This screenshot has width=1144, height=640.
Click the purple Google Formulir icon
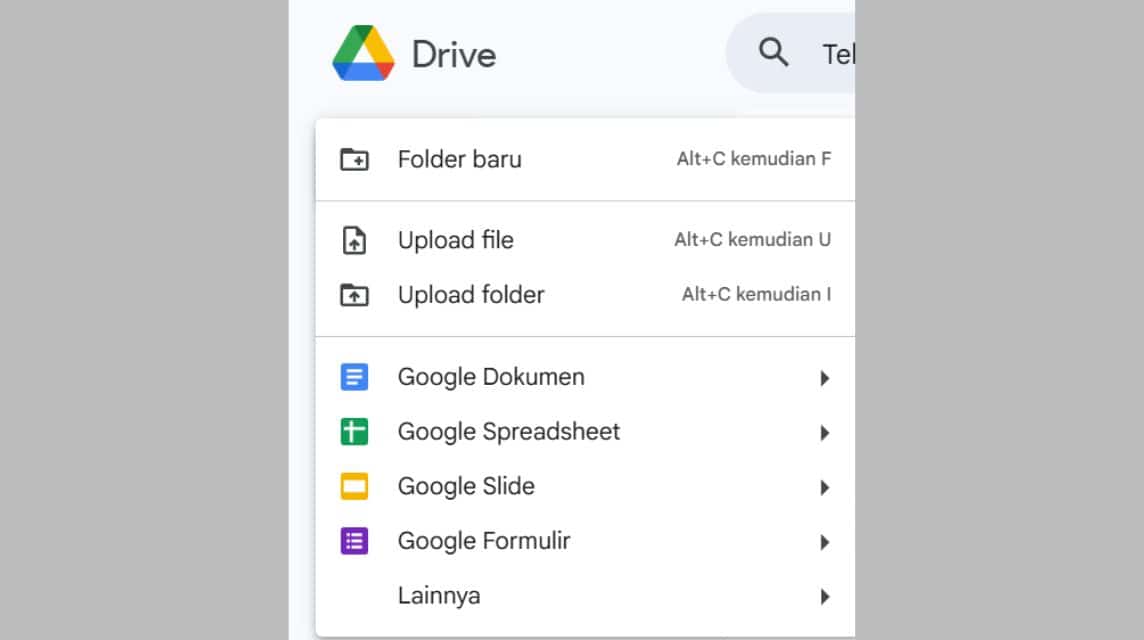[355, 541]
